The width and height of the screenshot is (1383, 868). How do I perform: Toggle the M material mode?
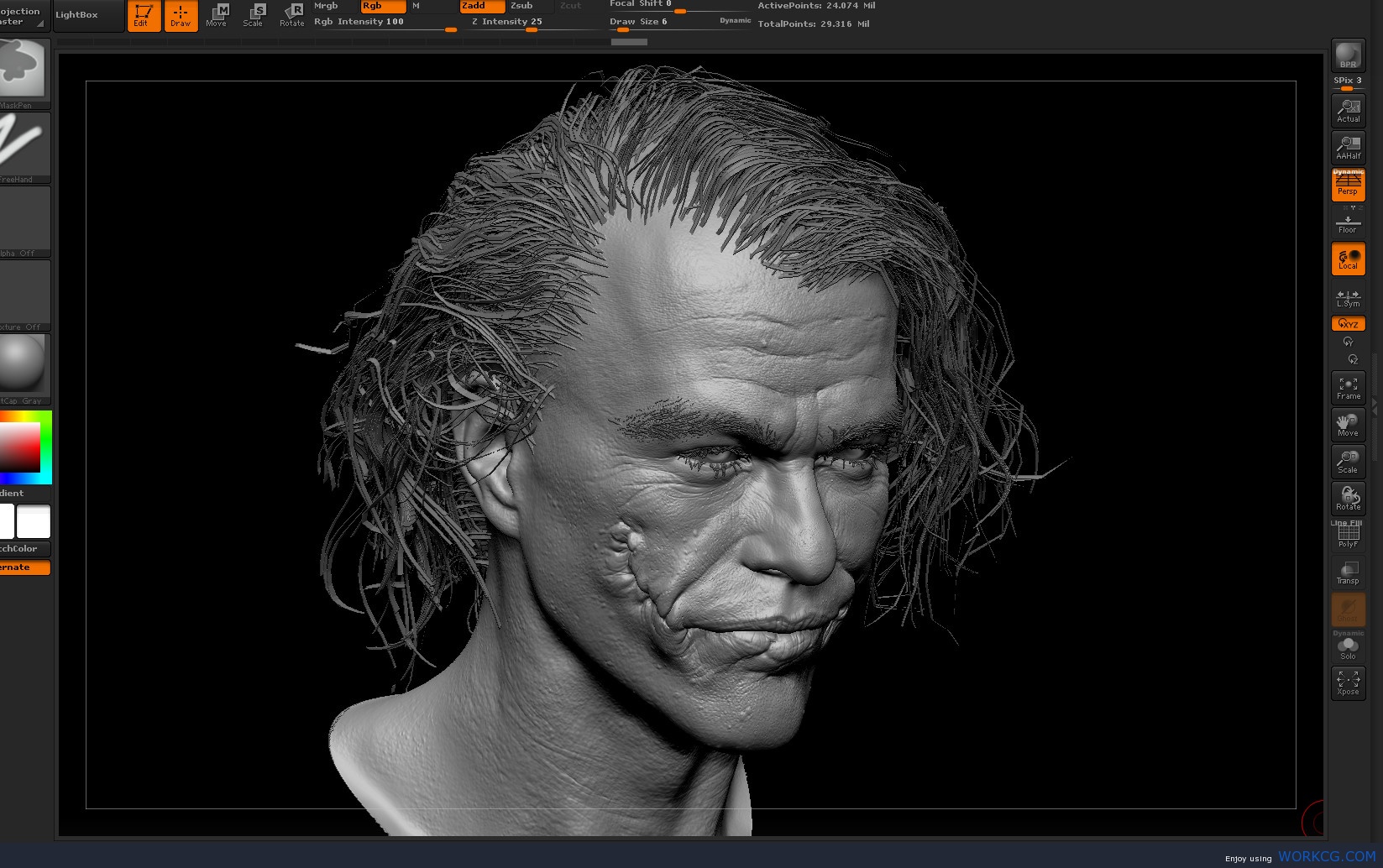(x=432, y=6)
